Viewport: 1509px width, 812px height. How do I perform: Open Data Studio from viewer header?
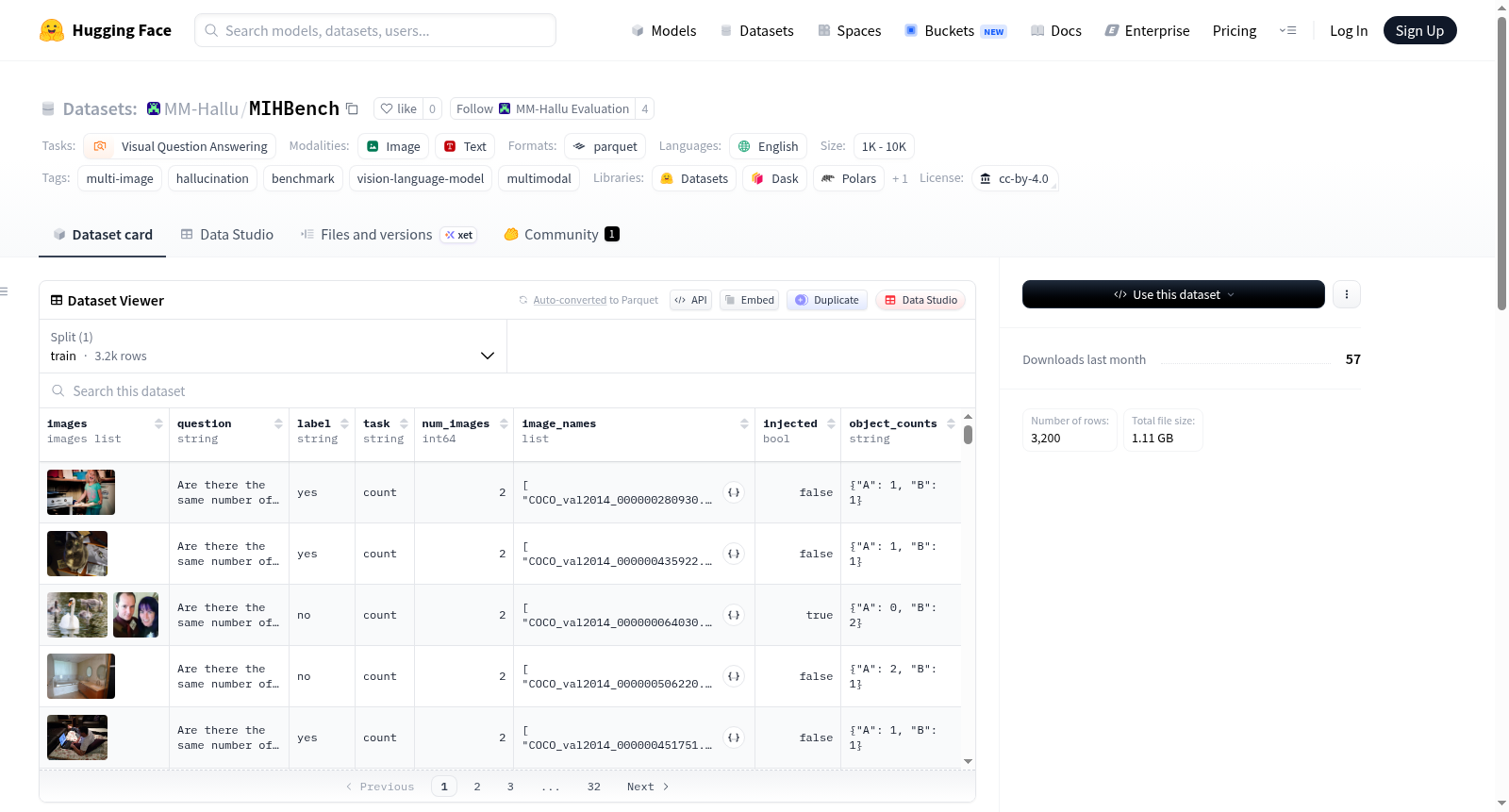tap(920, 300)
